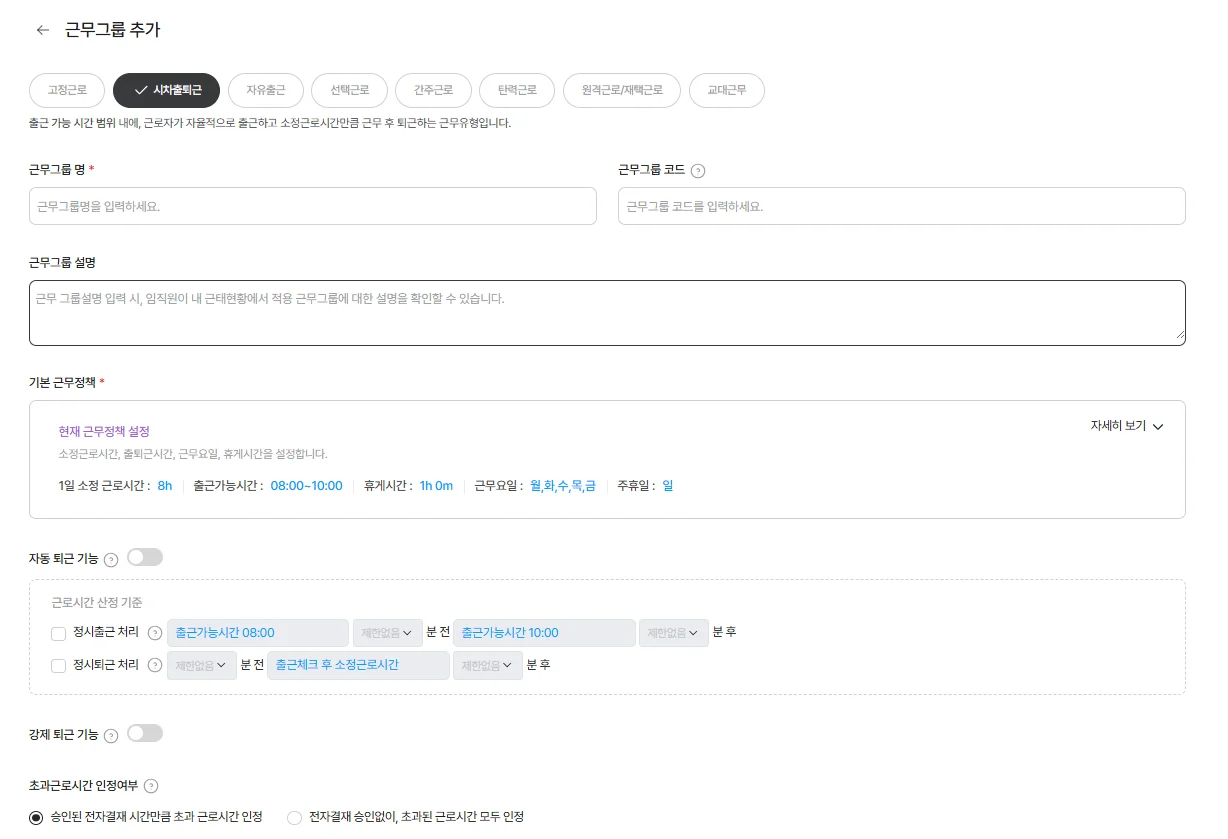1228x839 pixels.
Task: Open the 제한없음 dropdown beside 출근체크 후 소정근로시간
Action: (x=487, y=664)
